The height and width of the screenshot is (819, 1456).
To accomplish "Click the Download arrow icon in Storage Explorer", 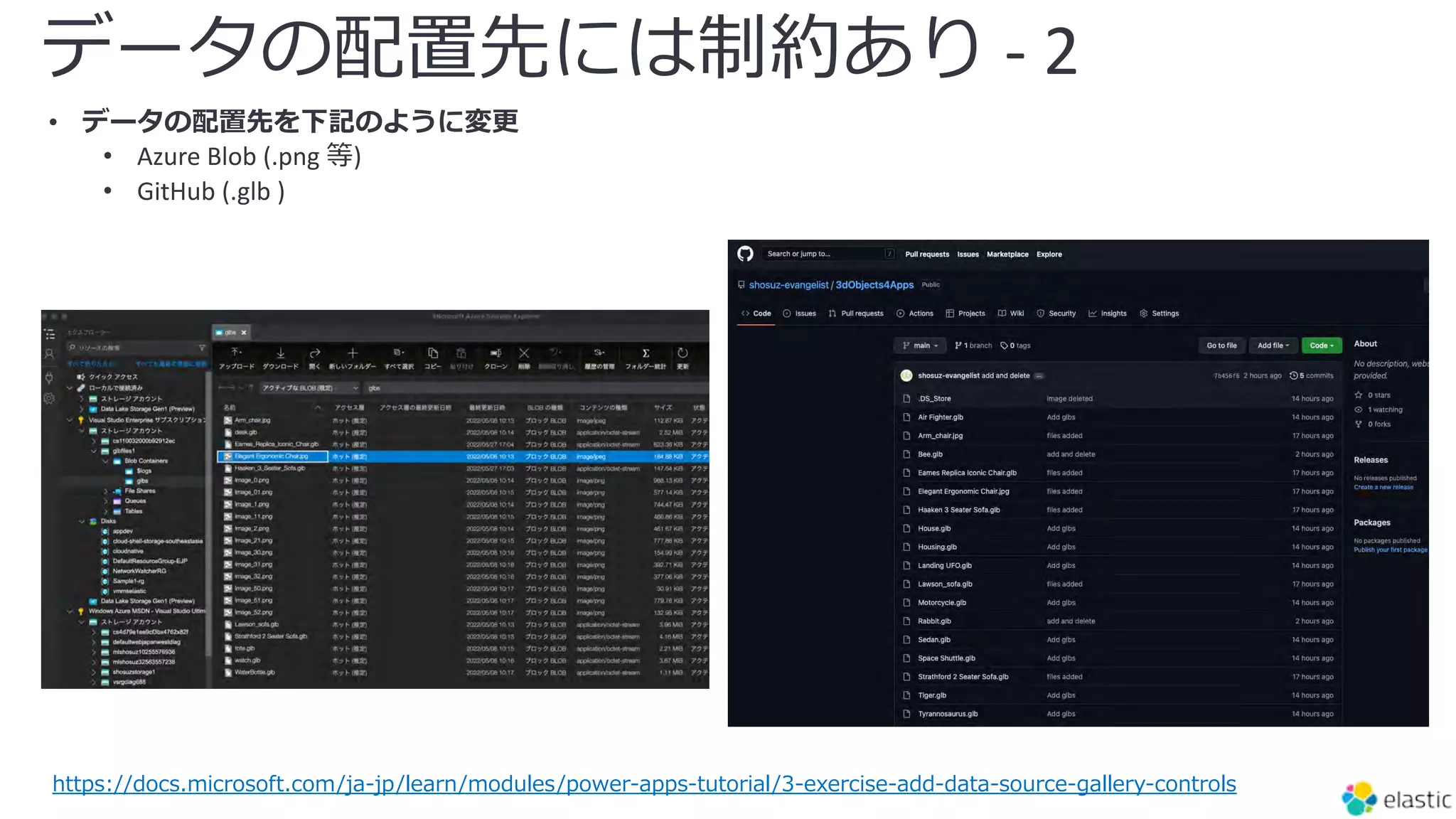I will [281, 353].
